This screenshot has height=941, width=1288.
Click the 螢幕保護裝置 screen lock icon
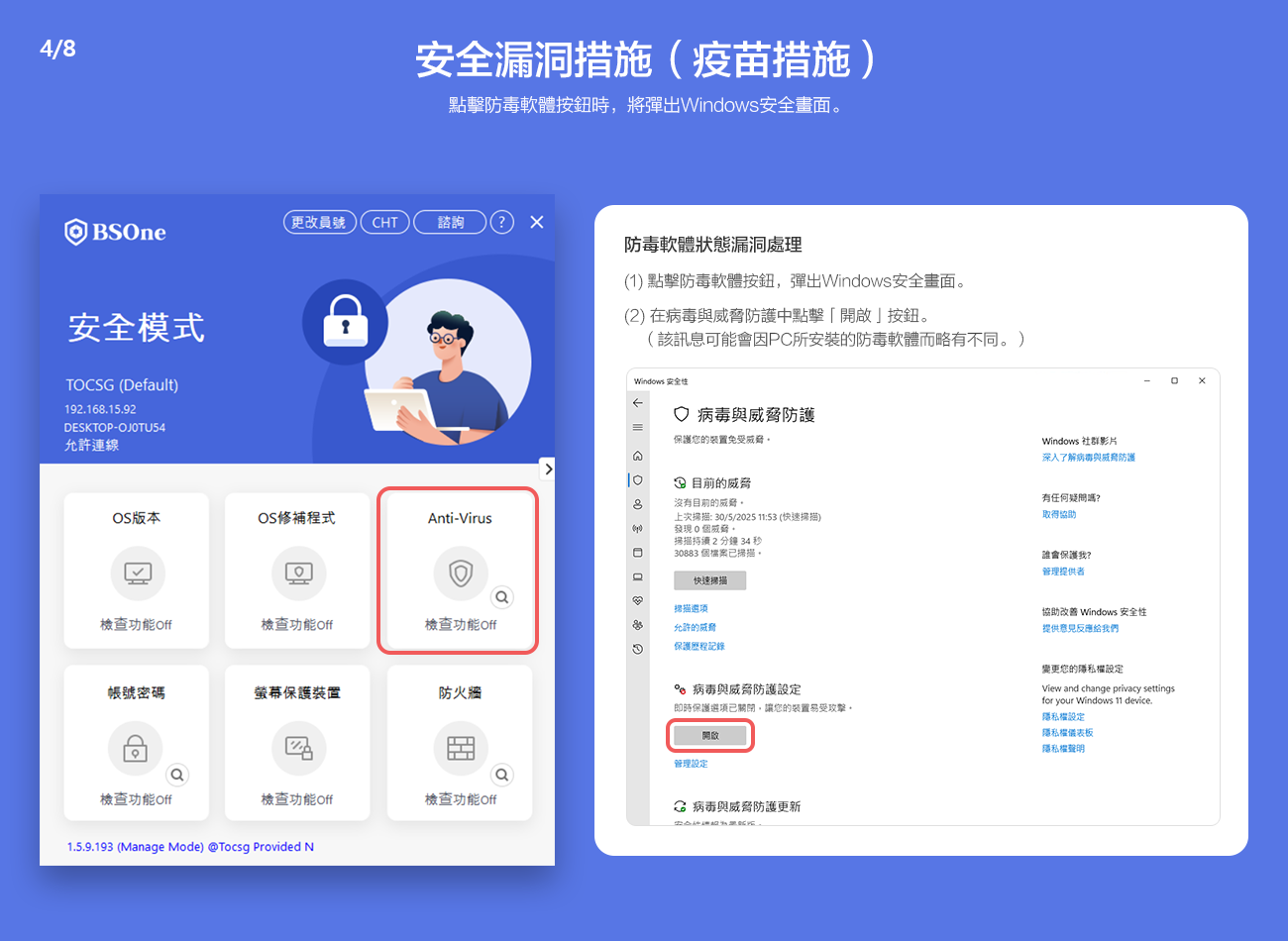pos(298,748)
